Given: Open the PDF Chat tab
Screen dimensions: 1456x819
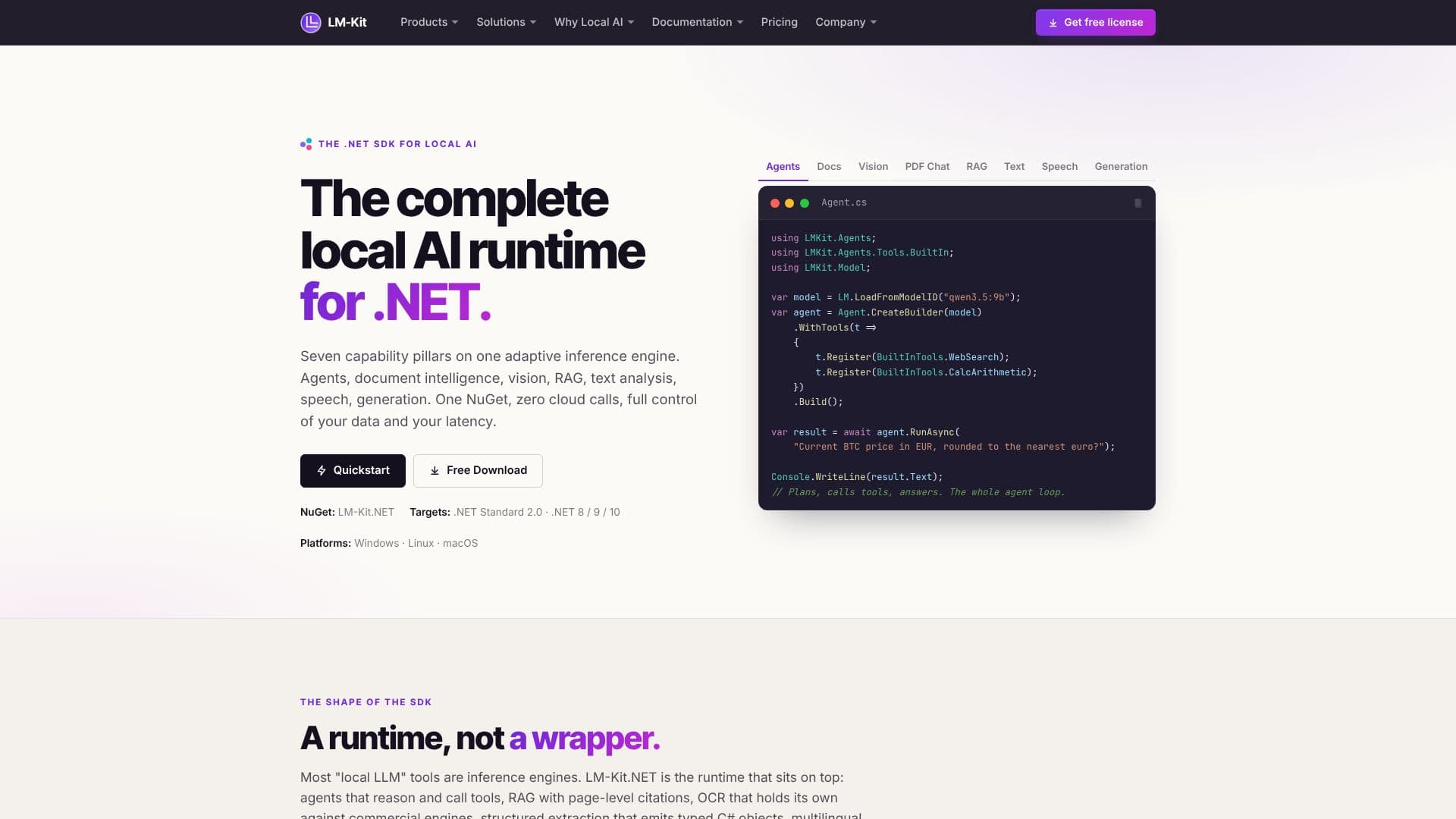Looking at the screenshot, I should (927, 167).
